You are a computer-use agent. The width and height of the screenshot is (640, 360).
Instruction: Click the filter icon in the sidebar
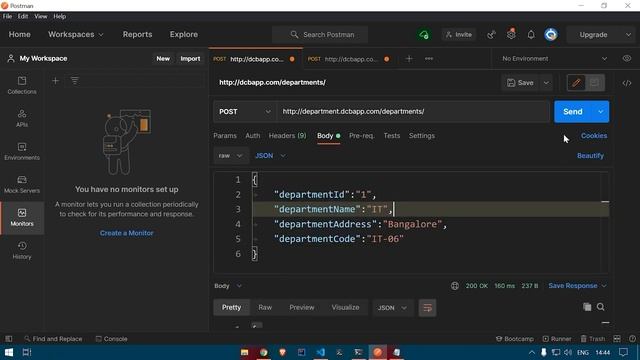75,81
